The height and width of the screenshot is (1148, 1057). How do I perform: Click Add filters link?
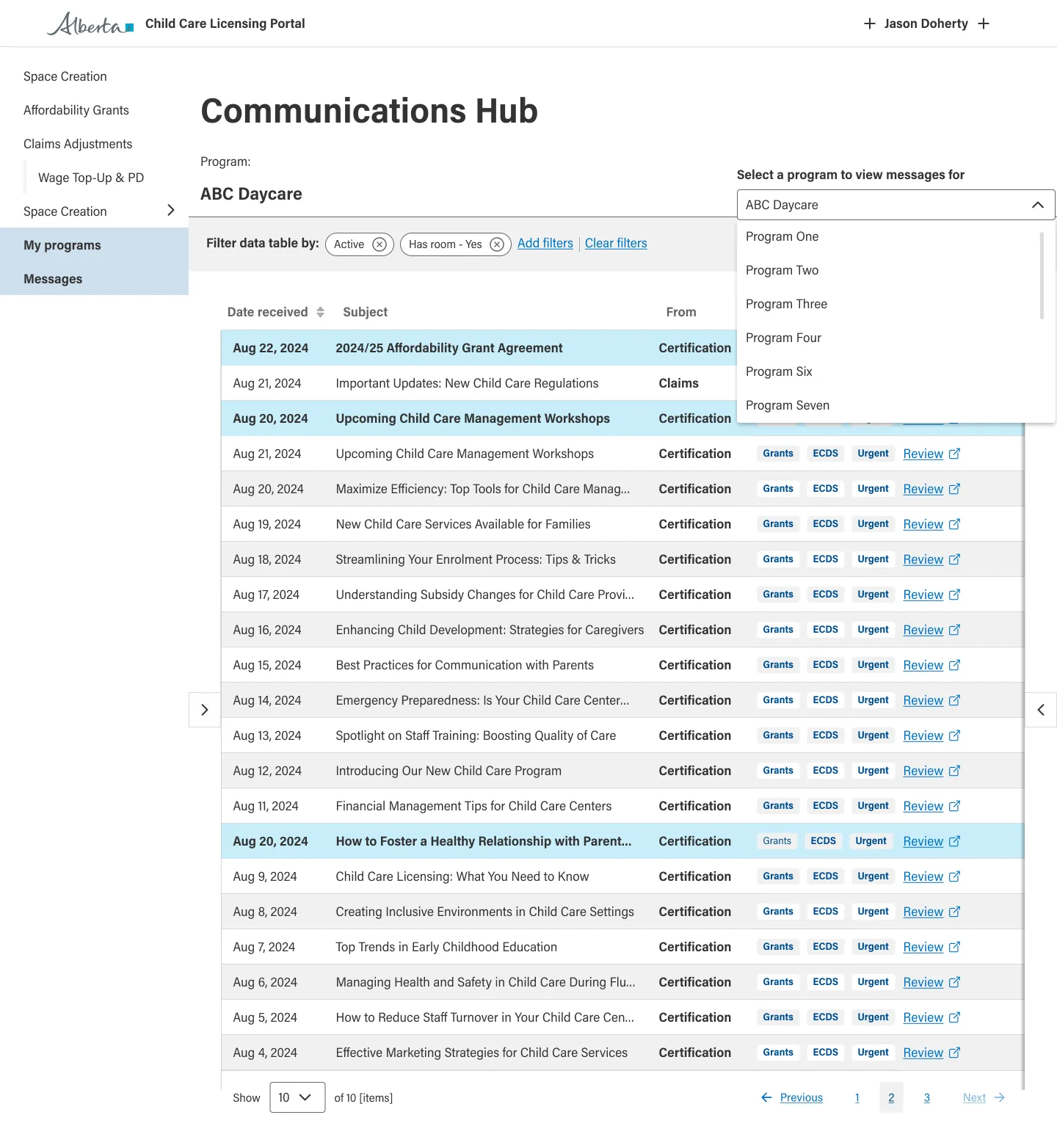(545, 243)
